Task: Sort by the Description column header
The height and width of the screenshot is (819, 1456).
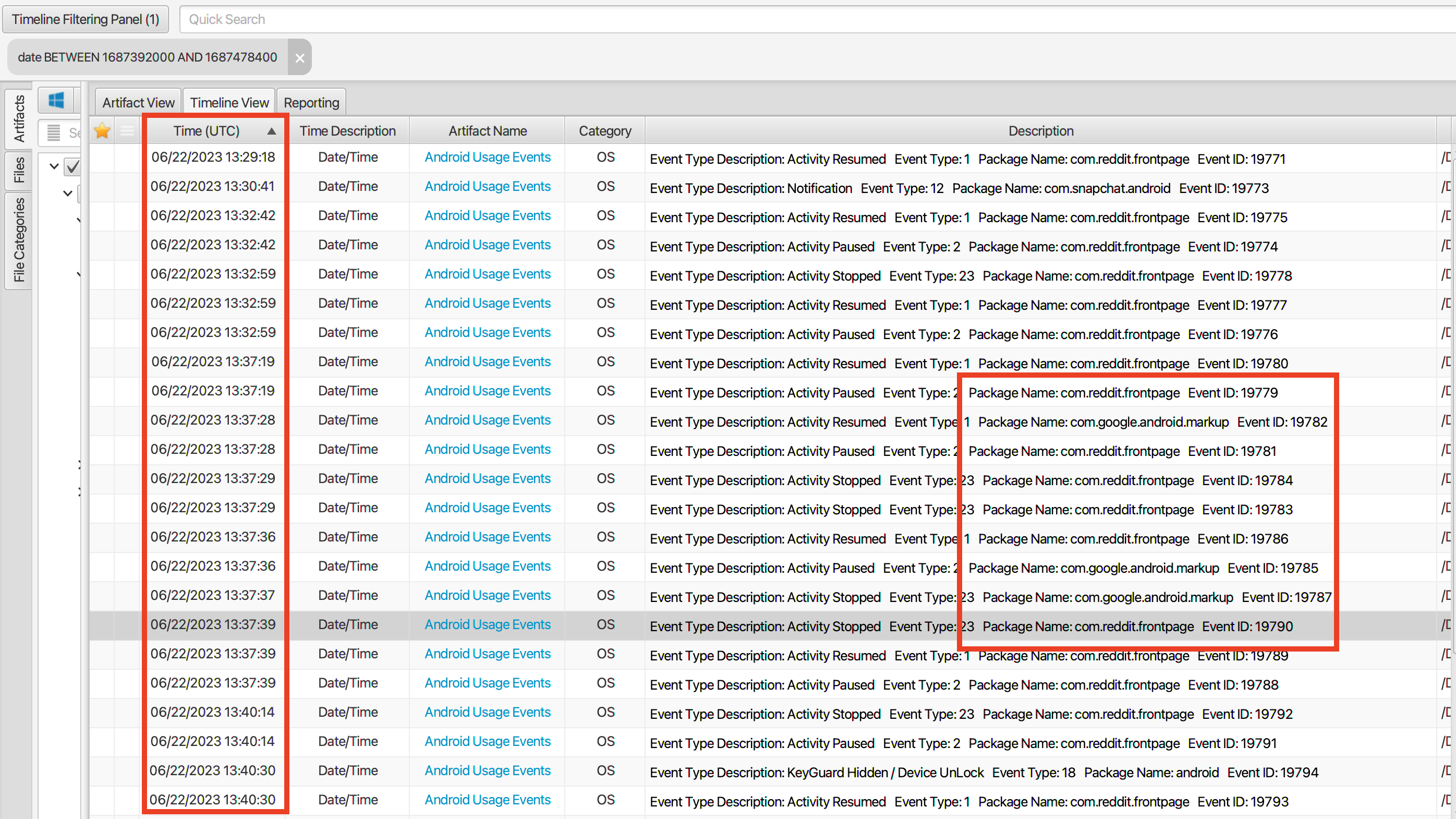Action: pos(1040,130)
